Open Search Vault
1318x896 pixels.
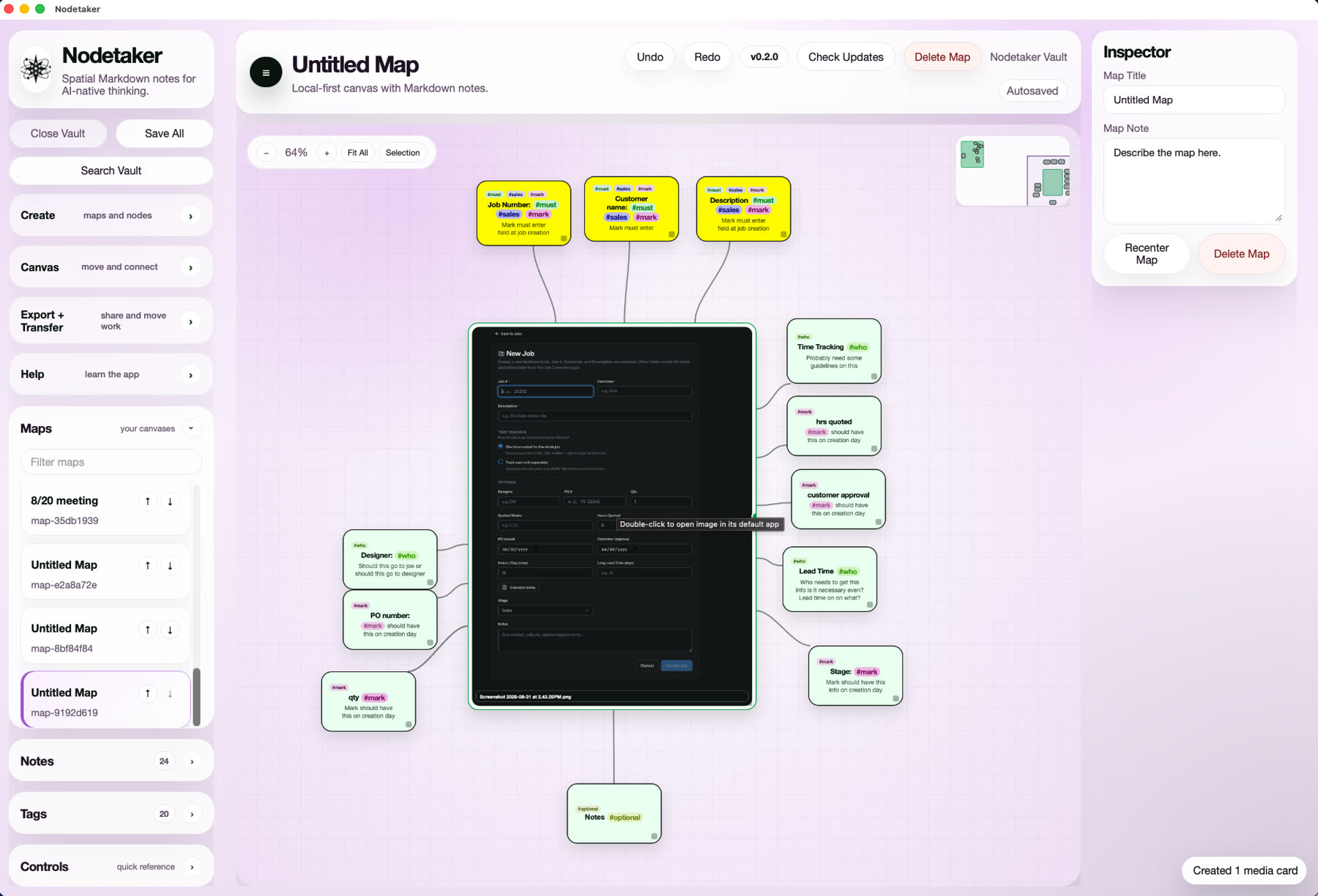coord(111,171)
